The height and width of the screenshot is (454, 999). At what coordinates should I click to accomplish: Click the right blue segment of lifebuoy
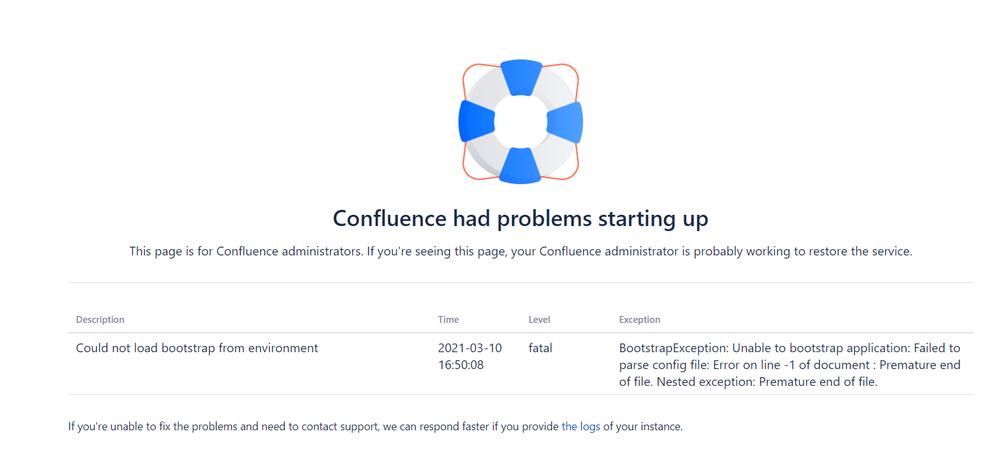click(x=565, y=122)
